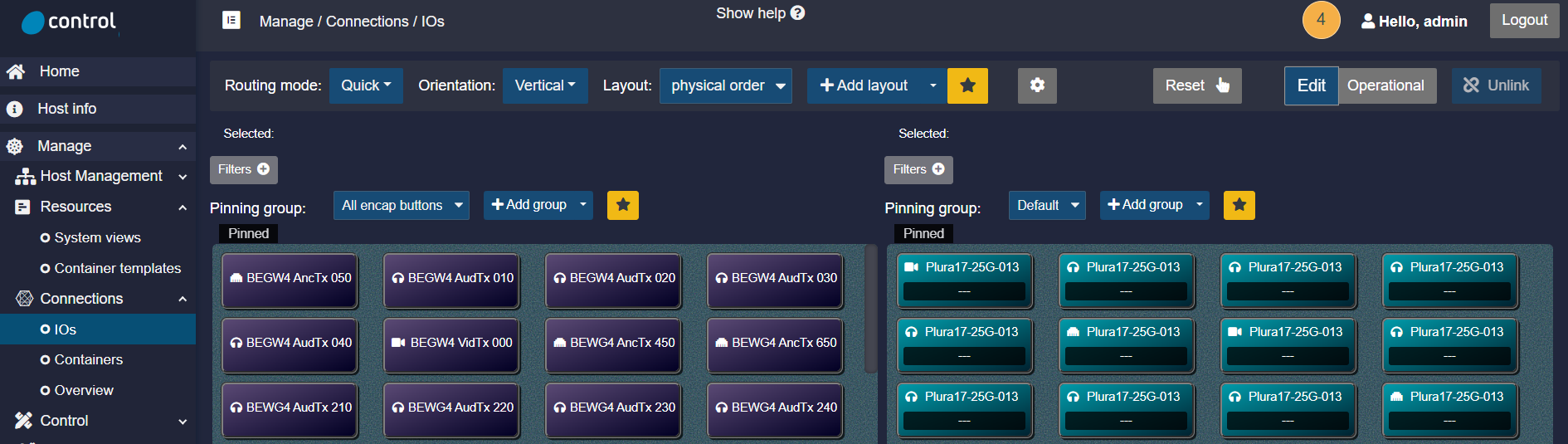Star the right Default pinning group
Image resolution: width=1568 pixels, height=444 pixels.
(1239, 205)
